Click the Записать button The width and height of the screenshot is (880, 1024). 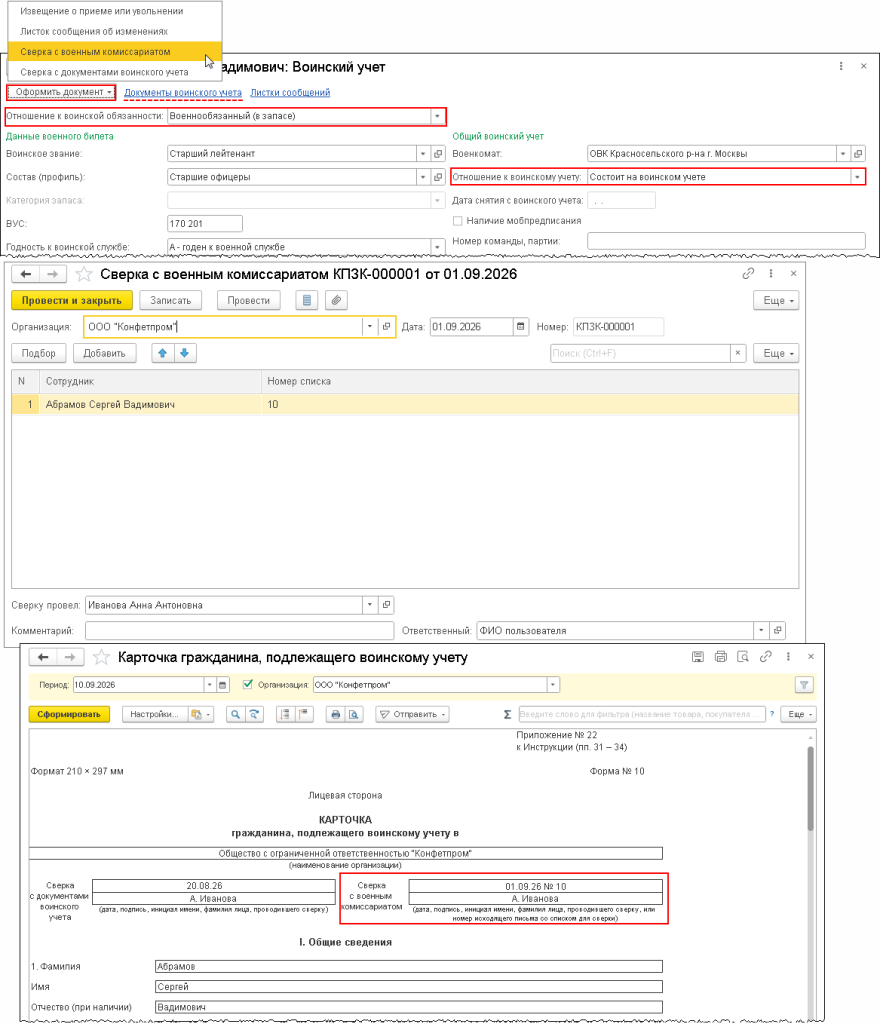(x=170, y=300)
